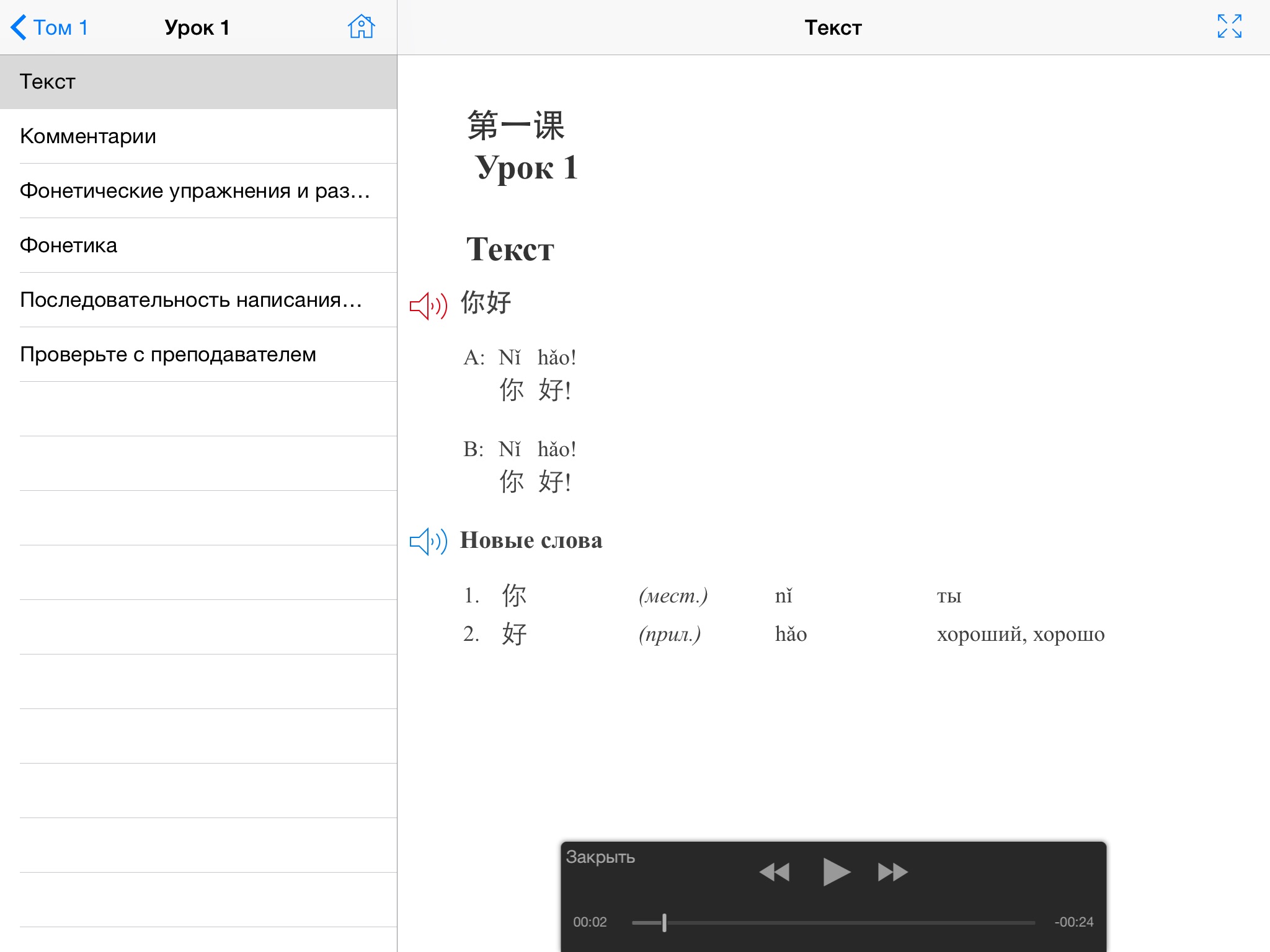
Task: Click the back arrow to Том 1
Action: point(17,26)
